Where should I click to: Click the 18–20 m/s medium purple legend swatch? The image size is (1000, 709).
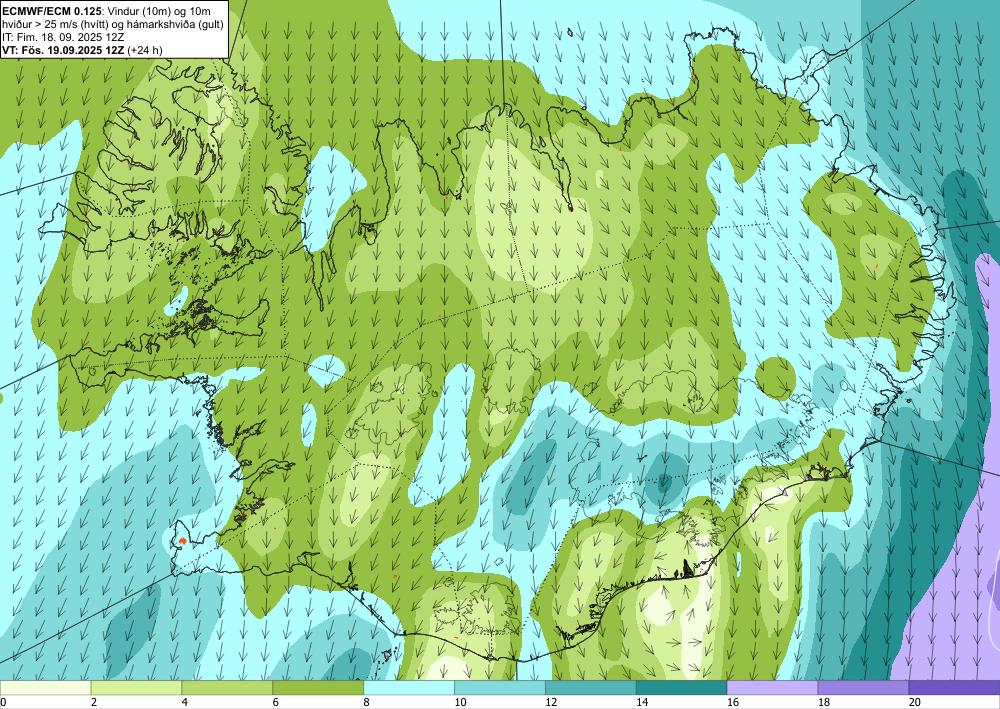(864, 688)
